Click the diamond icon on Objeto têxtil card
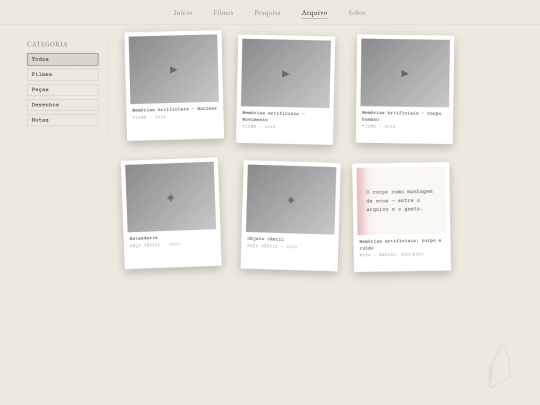 291,200
